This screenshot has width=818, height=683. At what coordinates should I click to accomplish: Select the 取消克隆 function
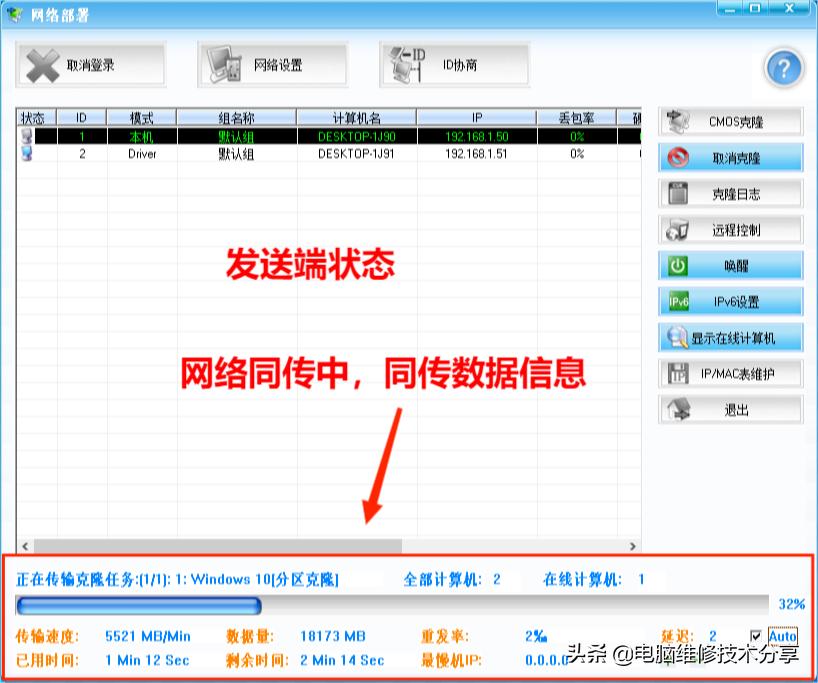731,156
